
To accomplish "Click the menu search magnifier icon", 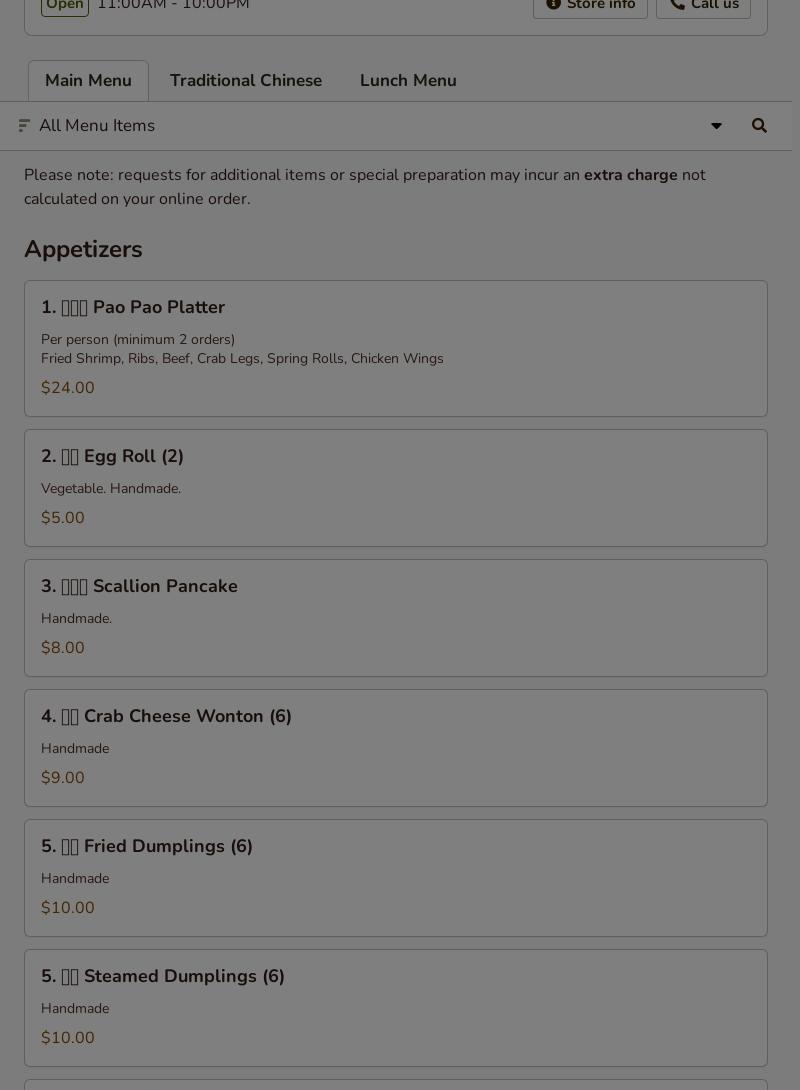I will [x=759, y=126].
